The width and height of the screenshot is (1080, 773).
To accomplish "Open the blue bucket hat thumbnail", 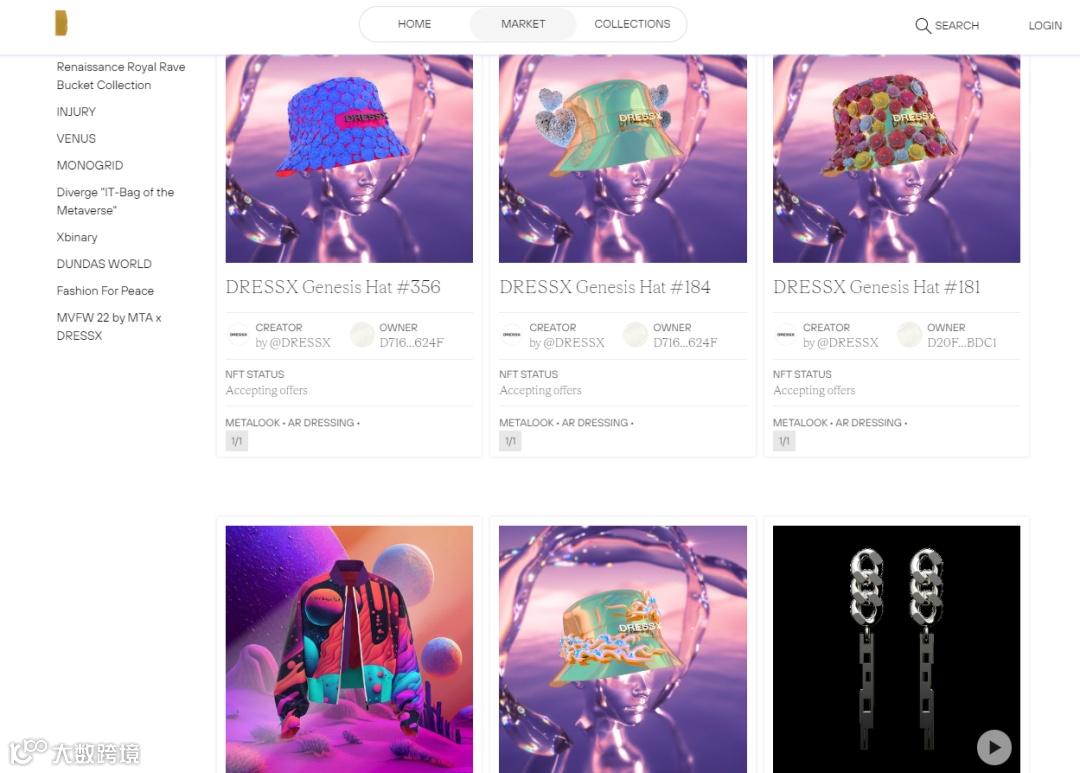I will [x=349, y=158].
